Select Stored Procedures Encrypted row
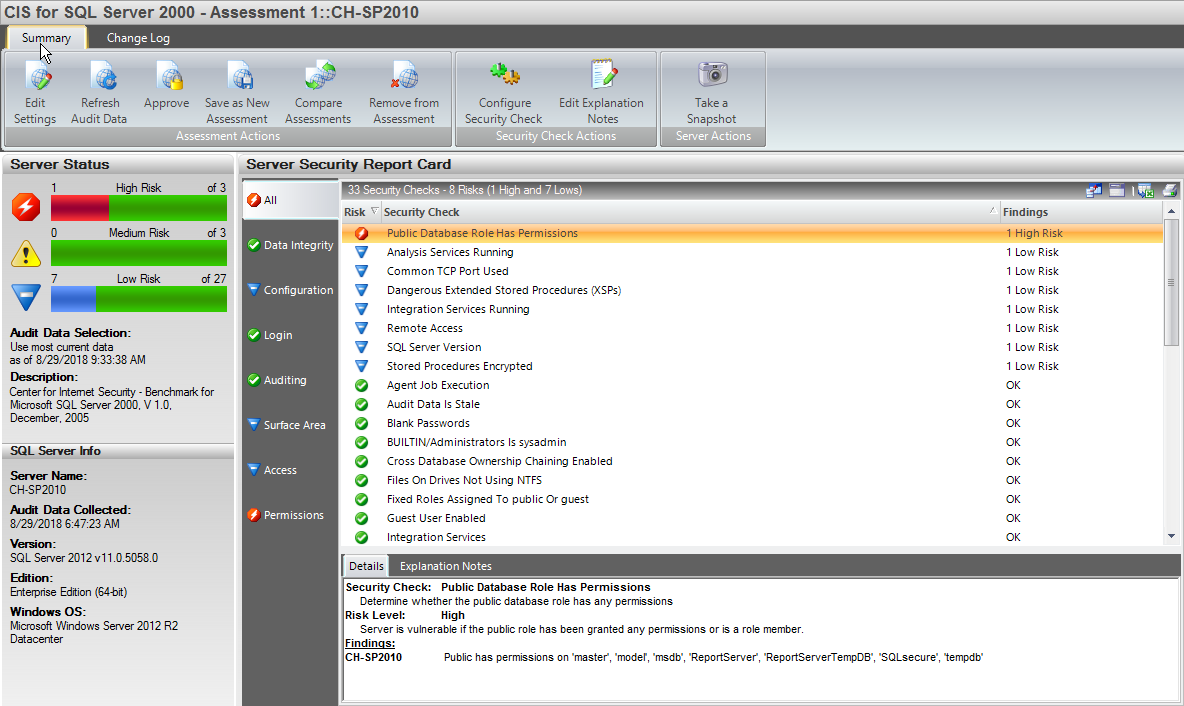Image resolution: width=1184 pixels, height=706 pixels. (x=752, y=366)
